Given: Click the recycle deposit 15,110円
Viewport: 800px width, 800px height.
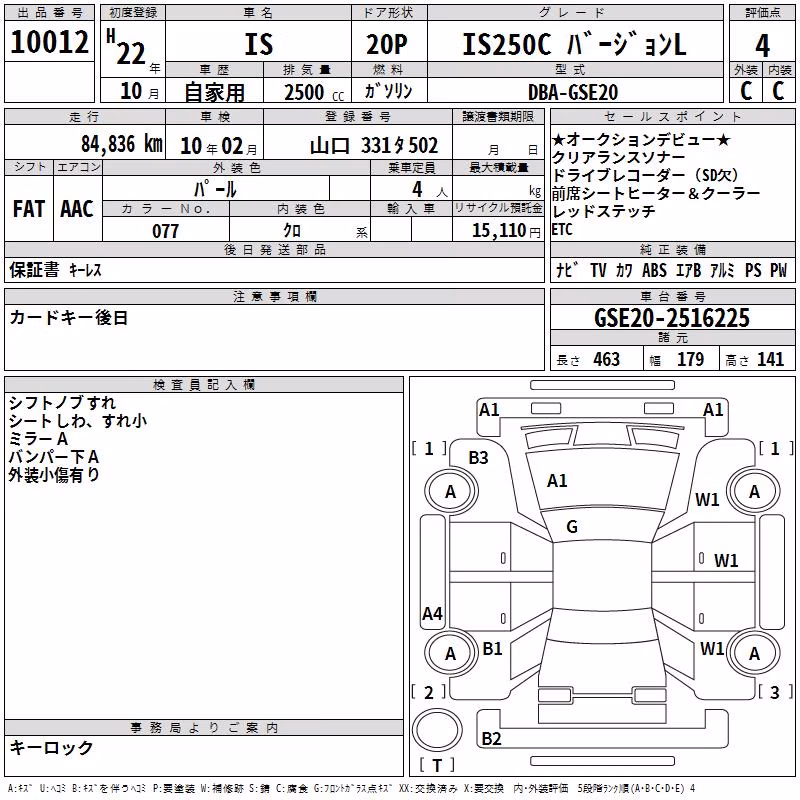Looking at the screenshot, I should pos(506,231).
